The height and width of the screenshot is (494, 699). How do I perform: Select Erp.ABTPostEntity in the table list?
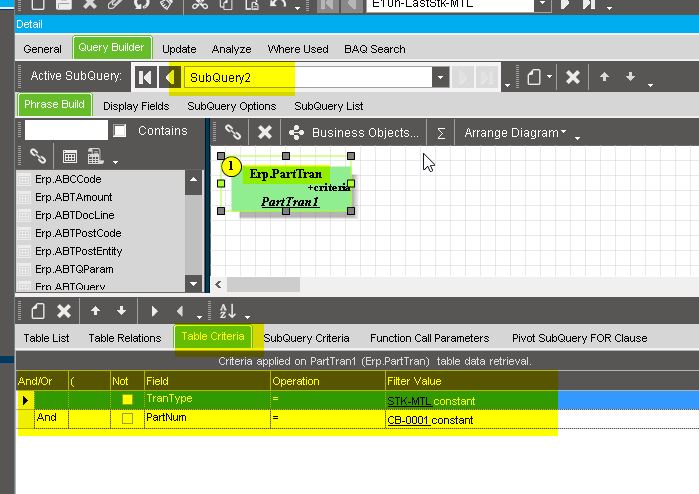pos(78,251)
